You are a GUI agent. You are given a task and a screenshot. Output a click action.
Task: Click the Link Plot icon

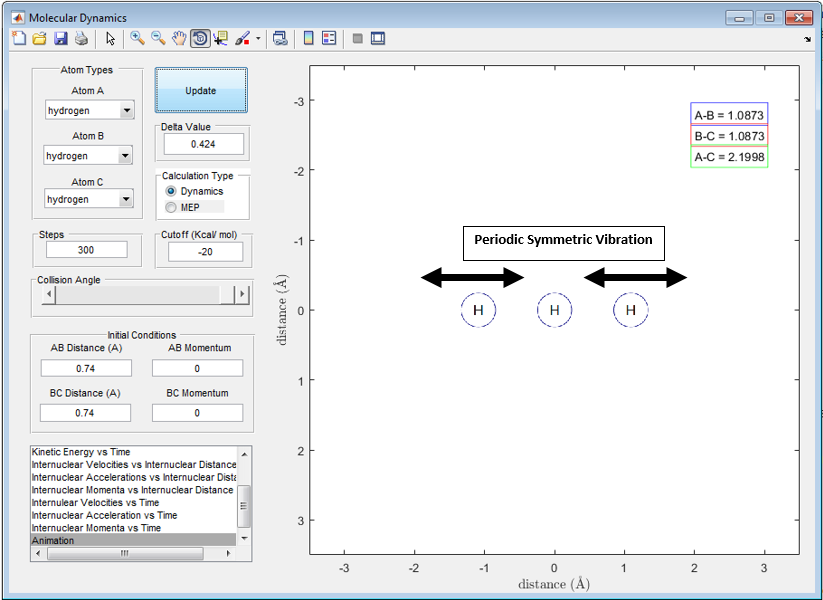(280, 38)
